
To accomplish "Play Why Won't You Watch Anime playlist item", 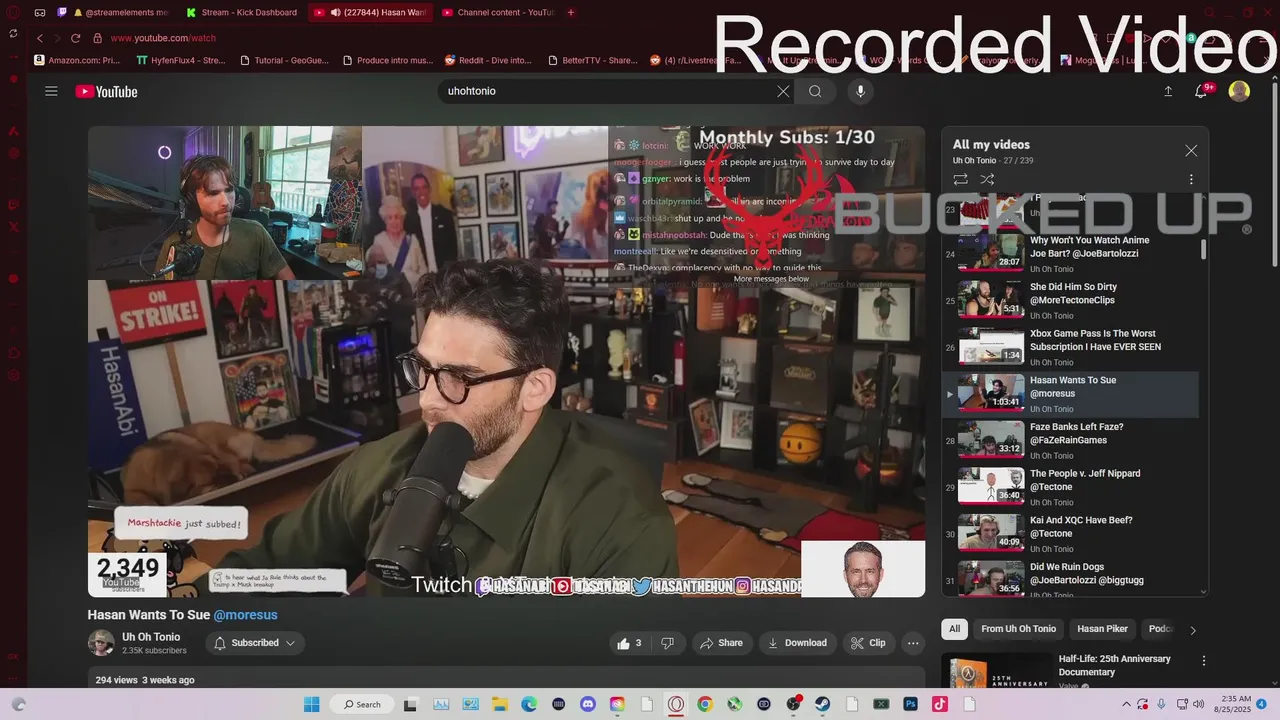I will tap(1070, 254).
